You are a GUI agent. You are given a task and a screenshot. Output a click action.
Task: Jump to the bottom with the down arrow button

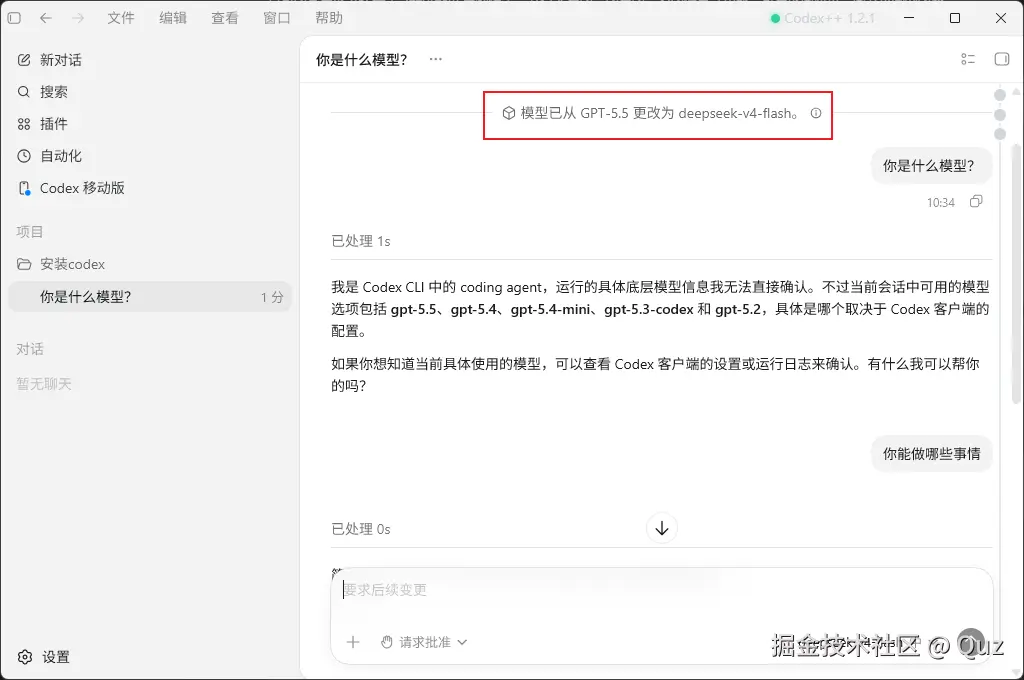(662, 528)
